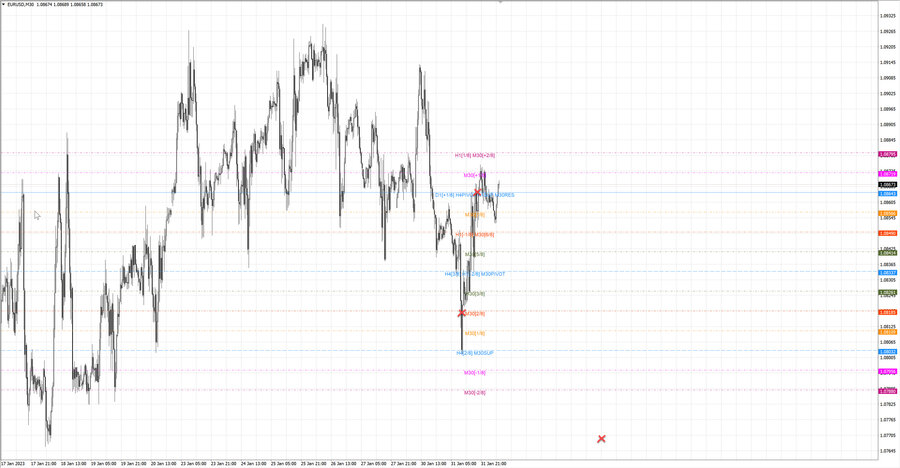Select the green M30[5/8] level label
Screen dimensions: 900x468
(x=475, y=254)
